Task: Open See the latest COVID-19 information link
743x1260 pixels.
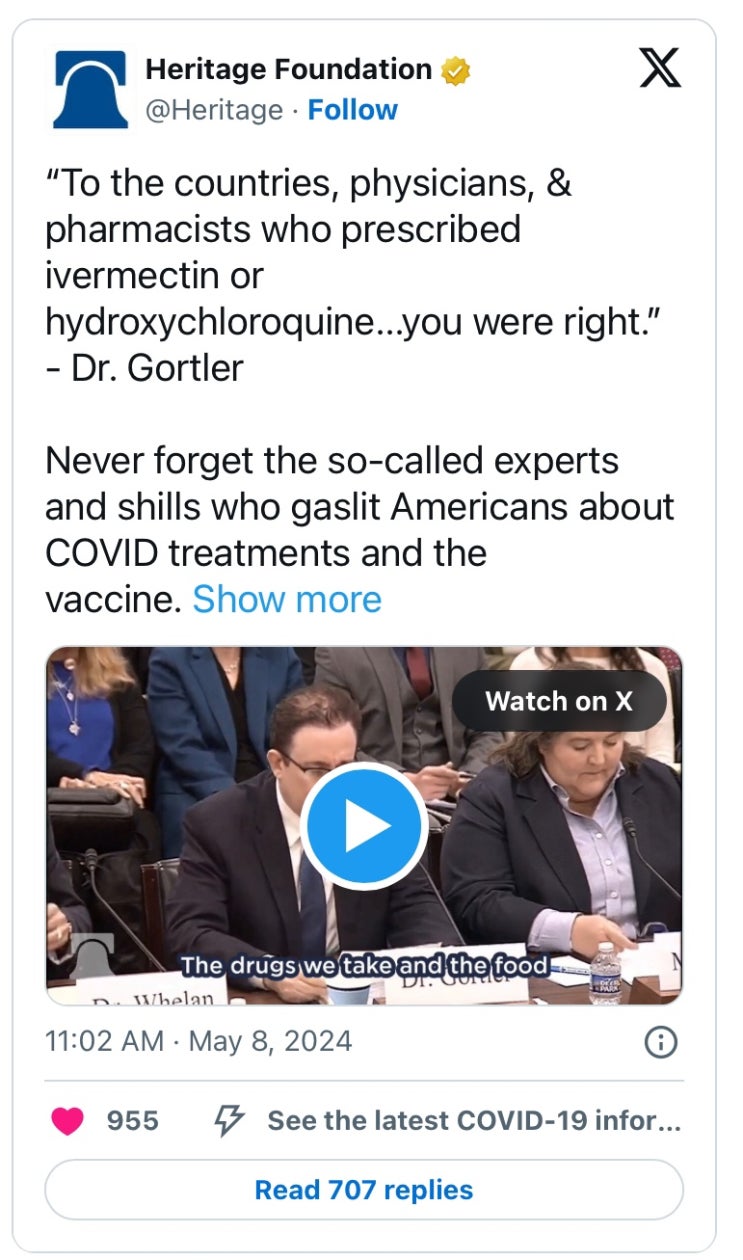Action: tap(473, 1121)
